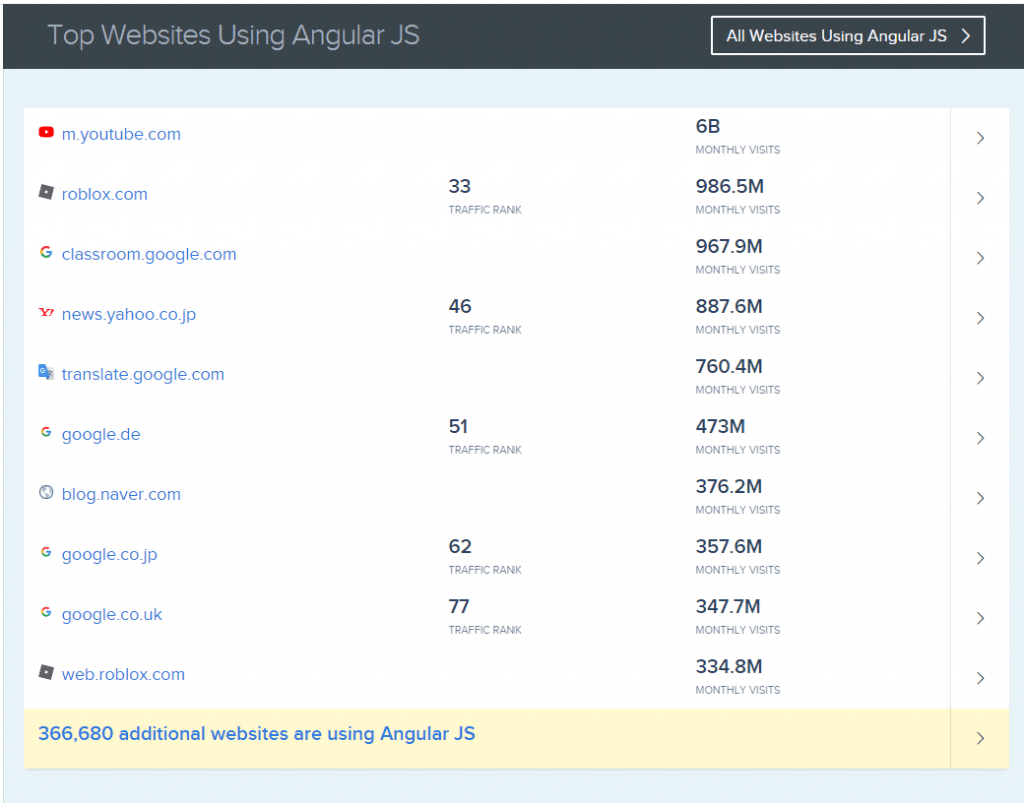
Task: Click the Google Translate icon
Action: click(x=45, y=373)
